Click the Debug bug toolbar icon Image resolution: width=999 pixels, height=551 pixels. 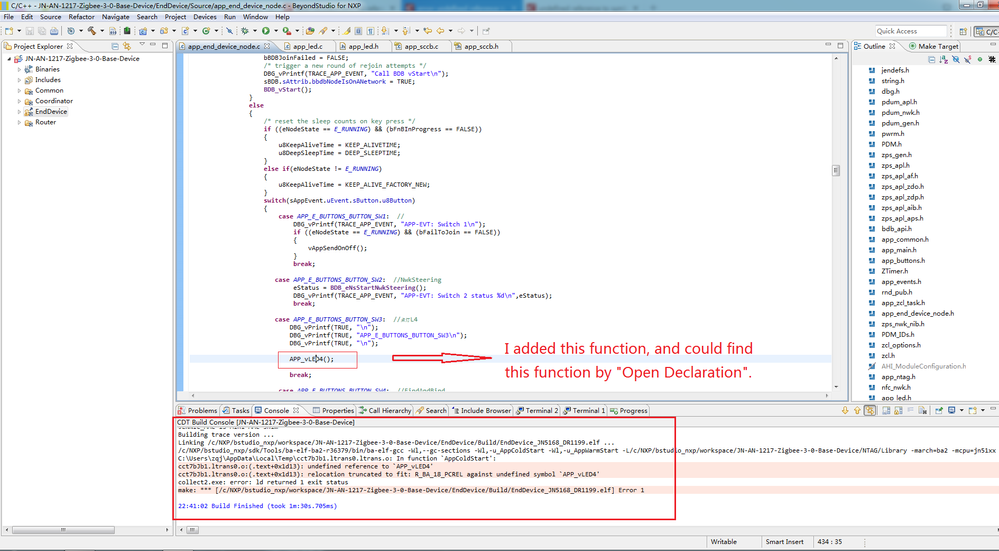(x=245, y=31)
